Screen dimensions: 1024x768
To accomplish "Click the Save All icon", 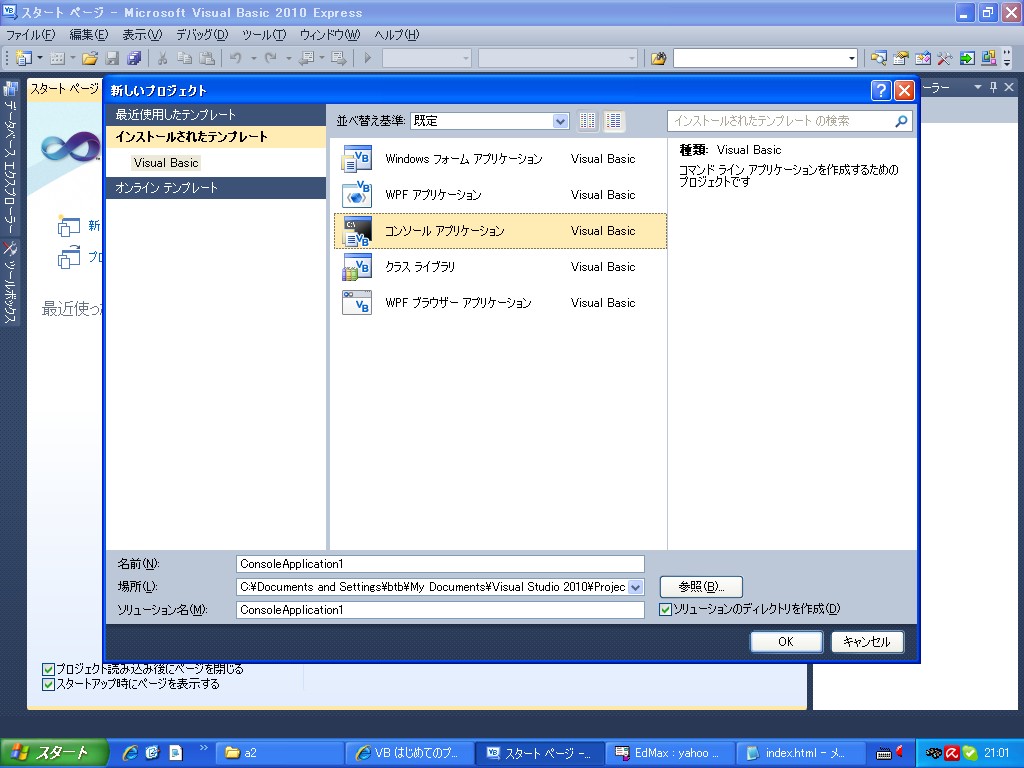I will [134, 59].
